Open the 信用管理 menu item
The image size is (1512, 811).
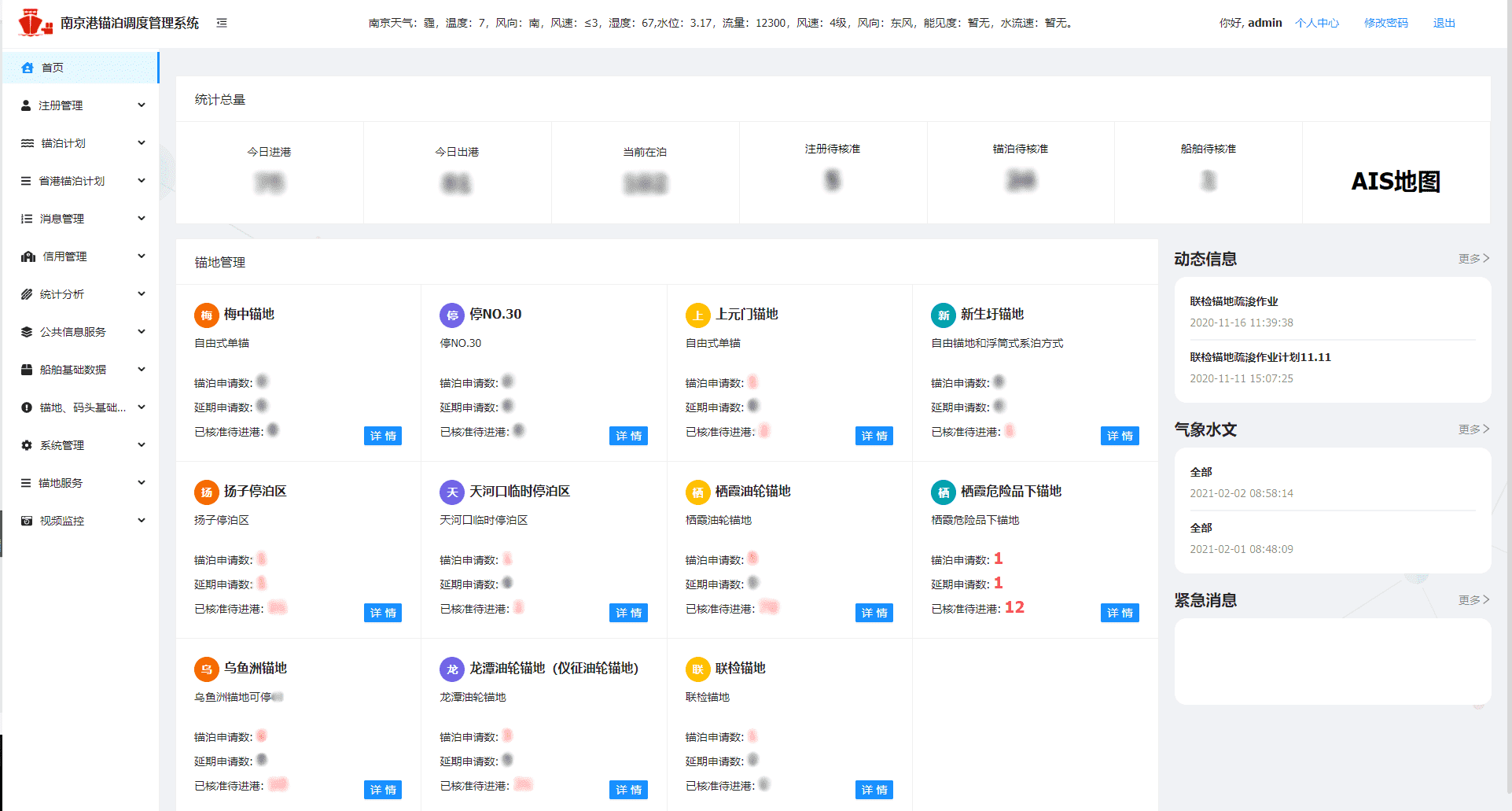[64, 256]
